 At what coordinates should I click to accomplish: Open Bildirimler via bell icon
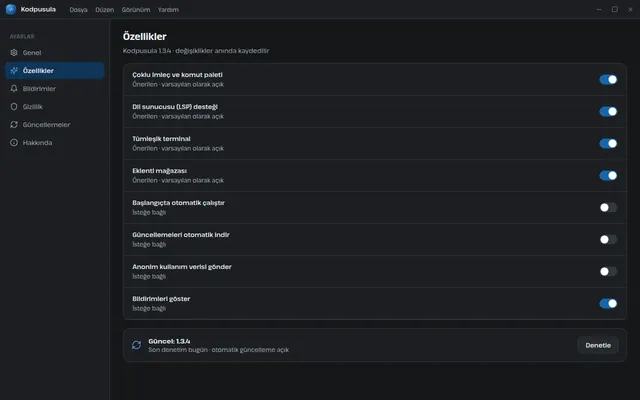14,89
